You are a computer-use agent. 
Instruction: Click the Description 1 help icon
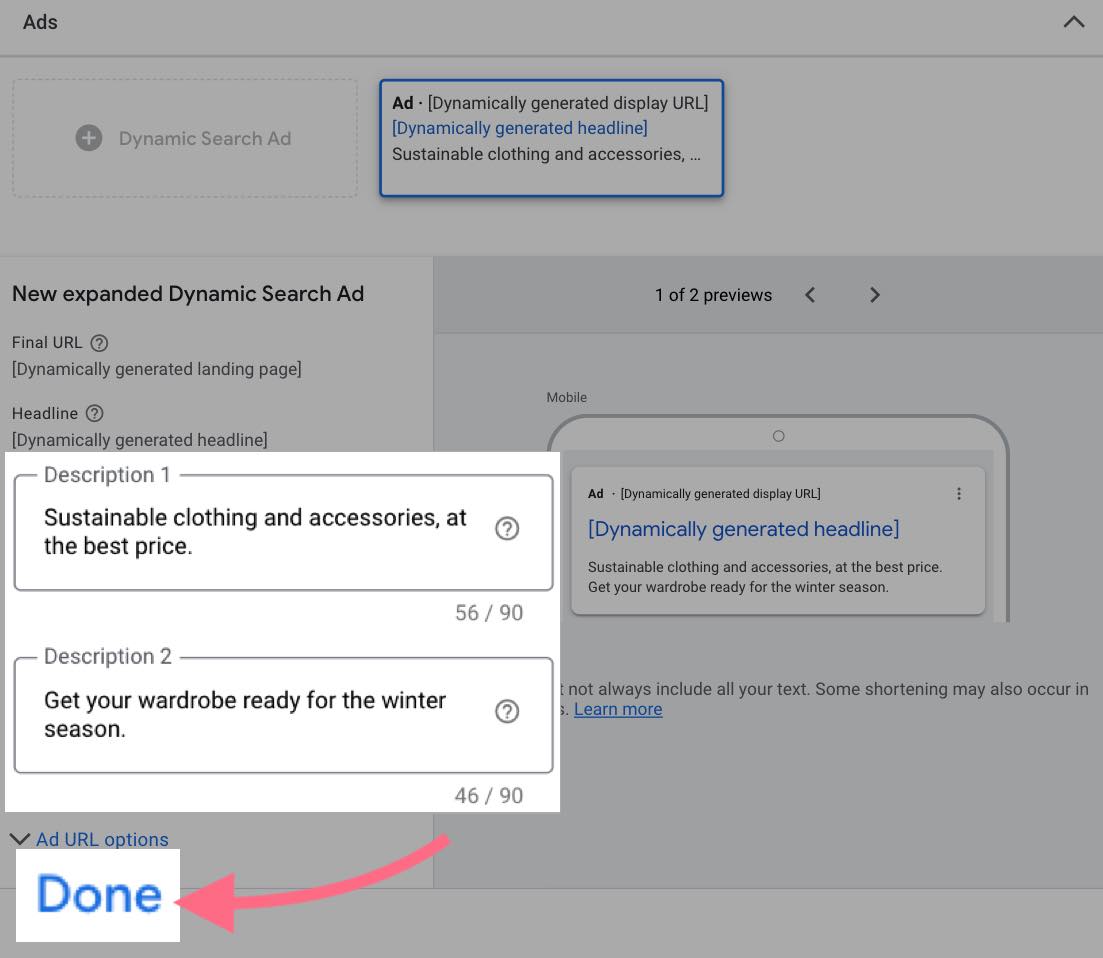(507, 529)
